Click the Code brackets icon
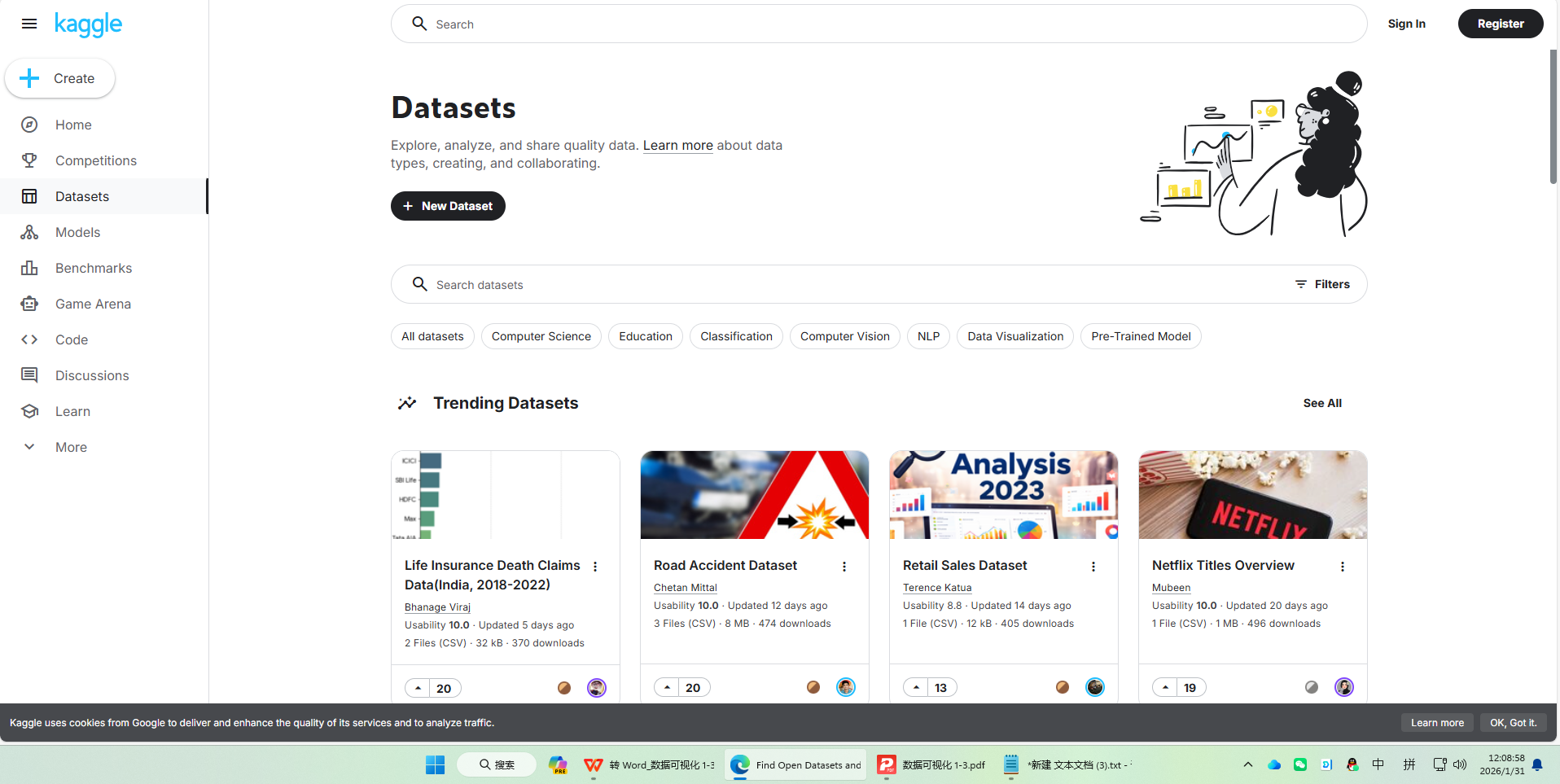This screenshot has height=784, width=1560. pos(29,339)
